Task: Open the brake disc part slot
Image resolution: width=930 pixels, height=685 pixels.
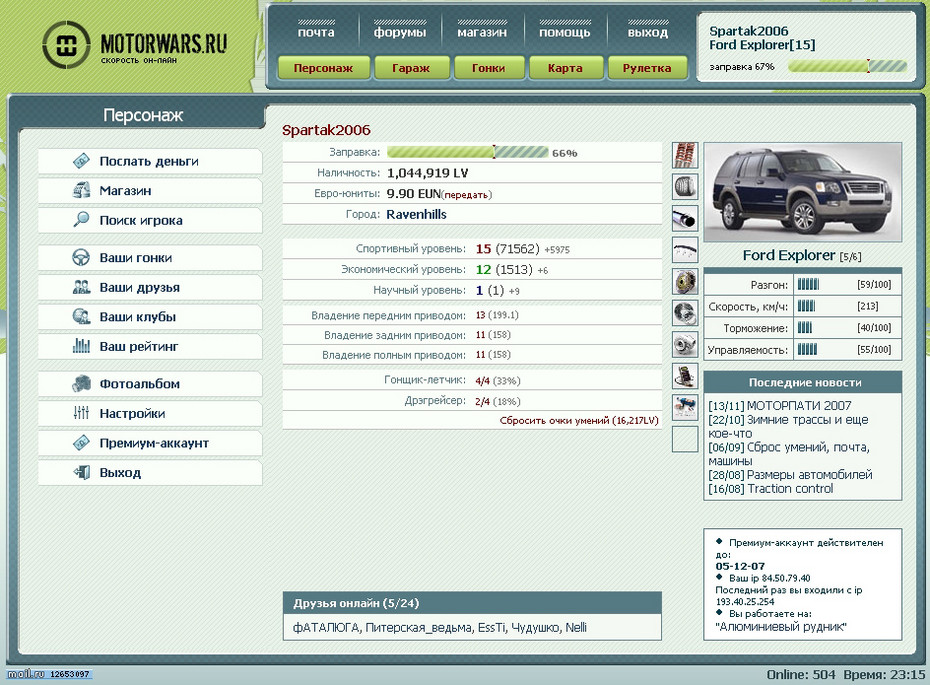Action: (x=685, y=282)
